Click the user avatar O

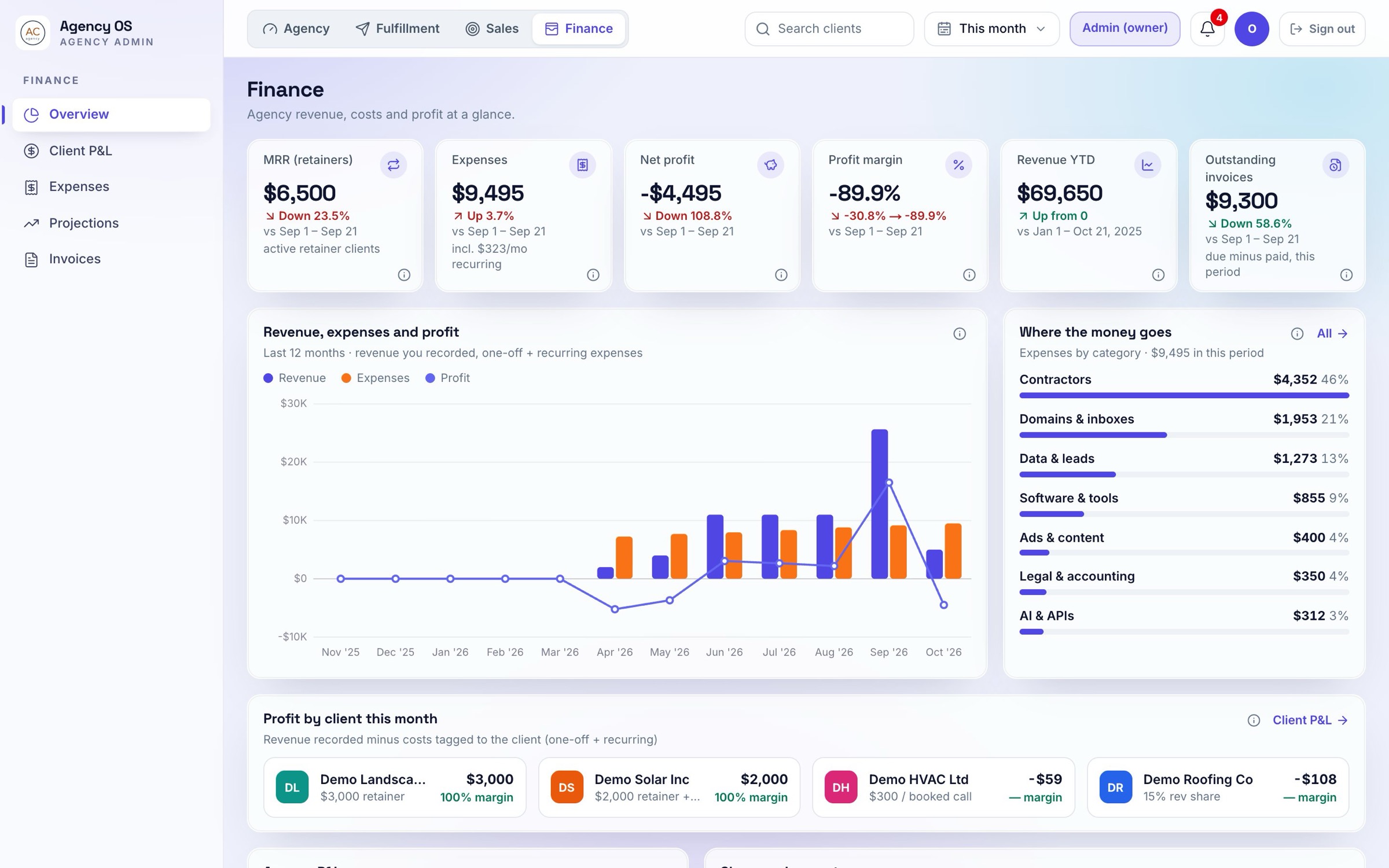(1251, 29)
